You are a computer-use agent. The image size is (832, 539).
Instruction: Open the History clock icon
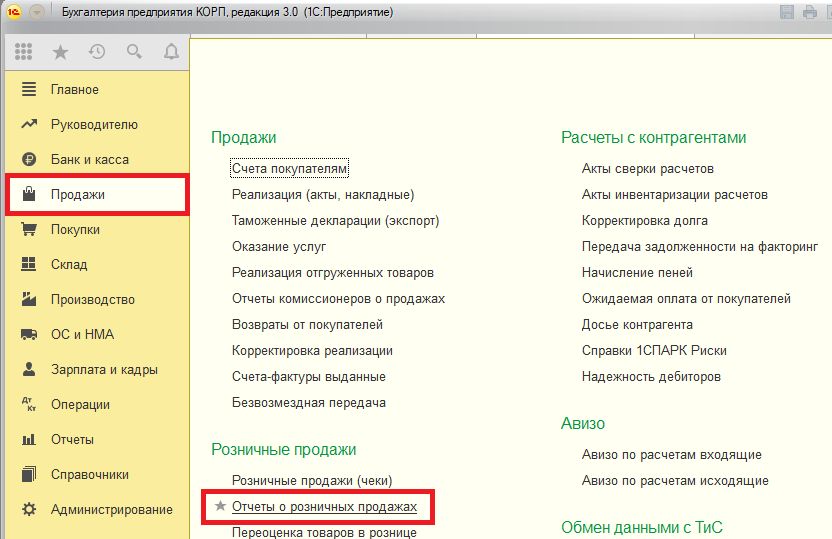[97, 51]
